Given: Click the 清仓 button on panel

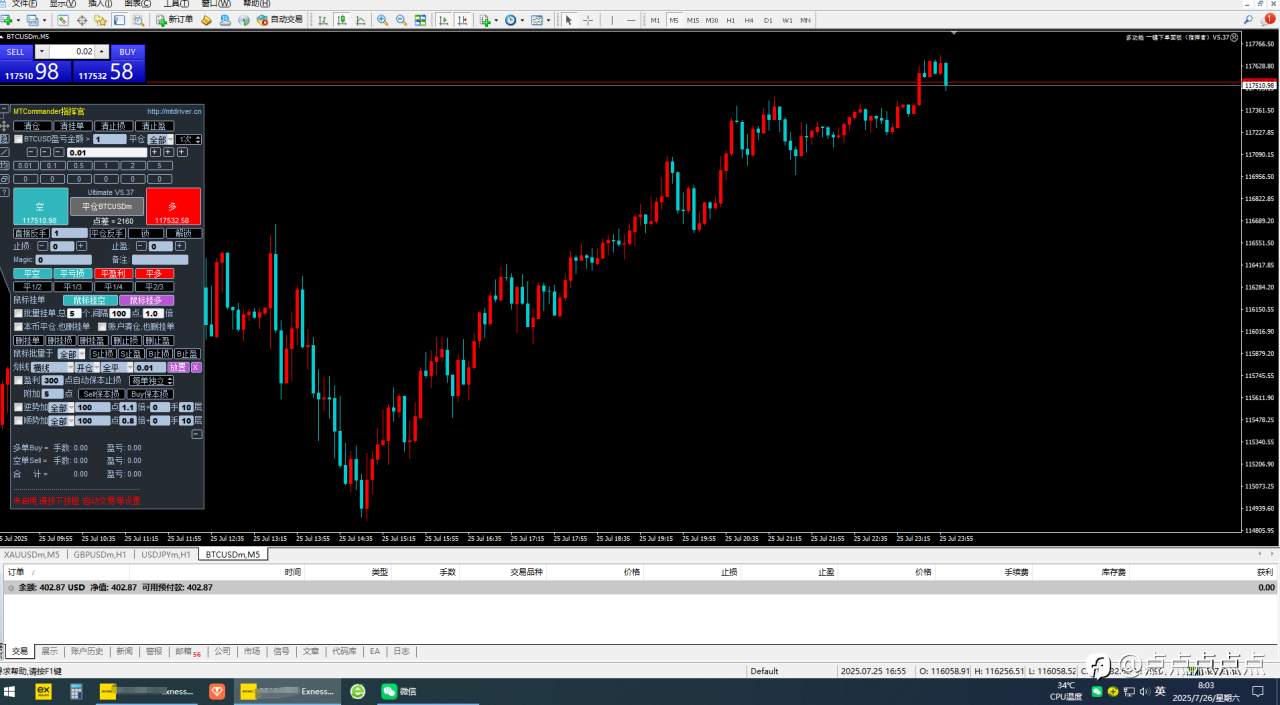Looking at the screenshot, I should [x=32, y=126].
